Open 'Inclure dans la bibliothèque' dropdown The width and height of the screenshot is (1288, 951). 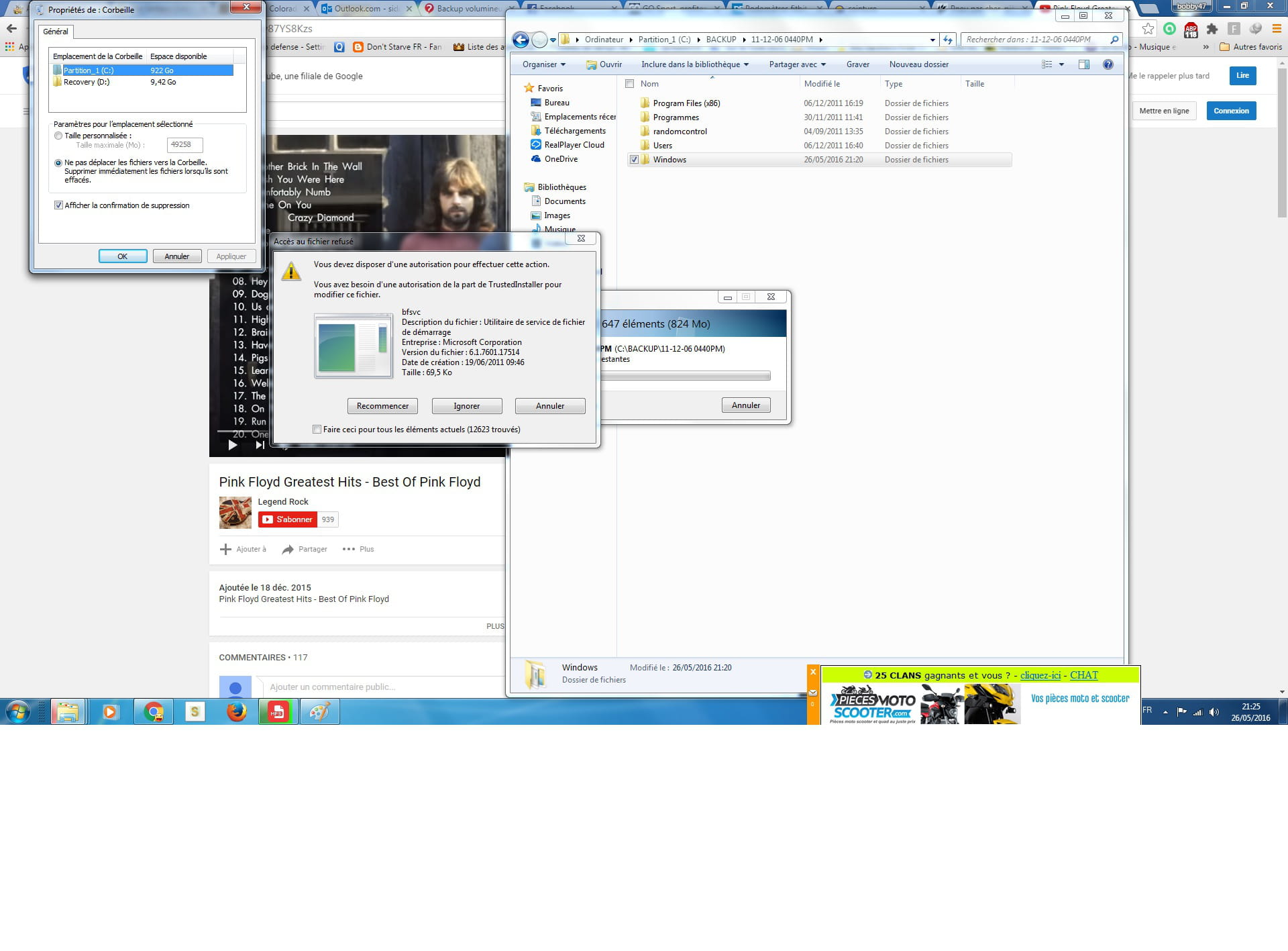point(694,64)
